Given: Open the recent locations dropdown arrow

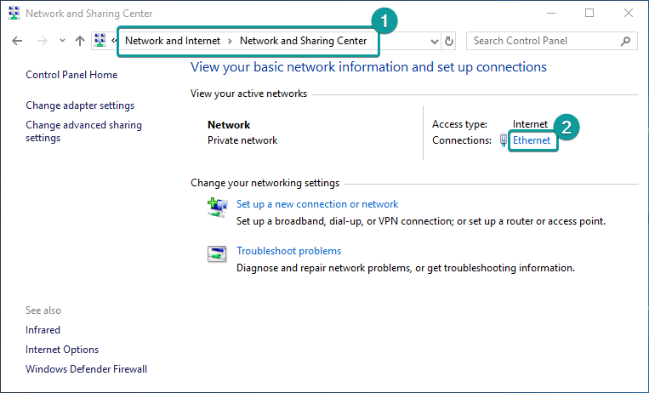Looking at the screenshot, I should pyautogui.click(x=62, y=41).
